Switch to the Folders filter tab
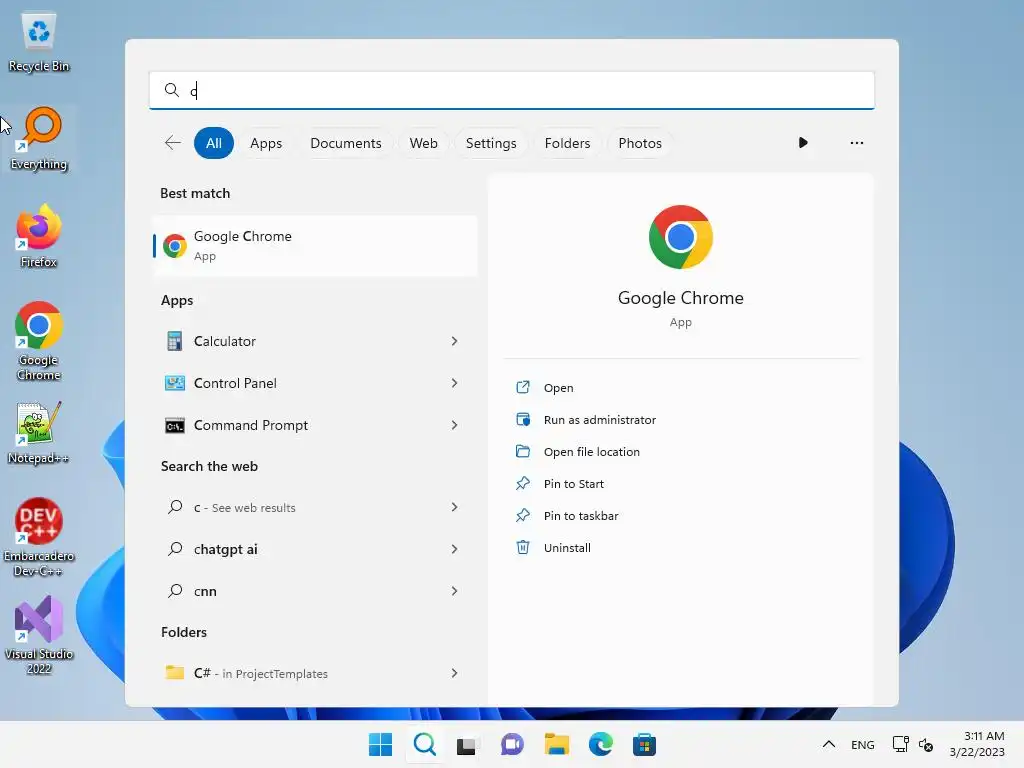This screenshot has width=1024, height=768. 568,143
